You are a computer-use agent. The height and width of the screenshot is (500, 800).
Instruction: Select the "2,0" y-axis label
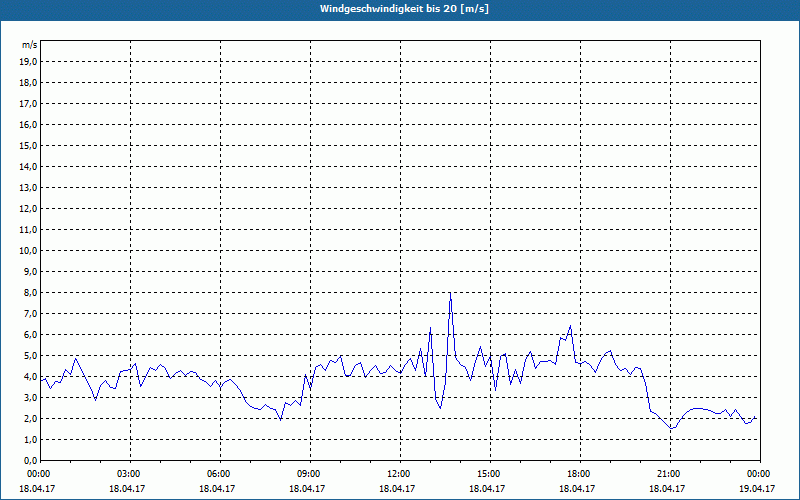tap(32, 418)
